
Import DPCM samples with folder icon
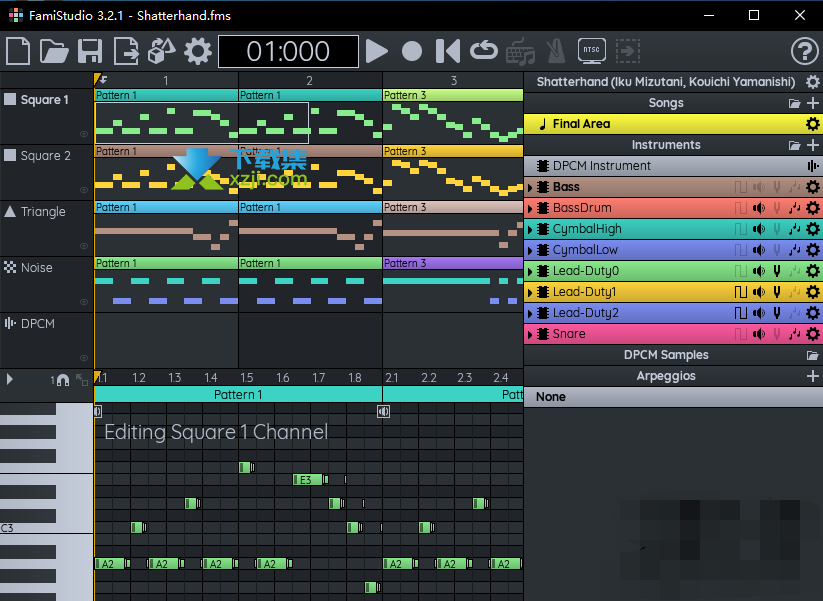click(813, 355)
